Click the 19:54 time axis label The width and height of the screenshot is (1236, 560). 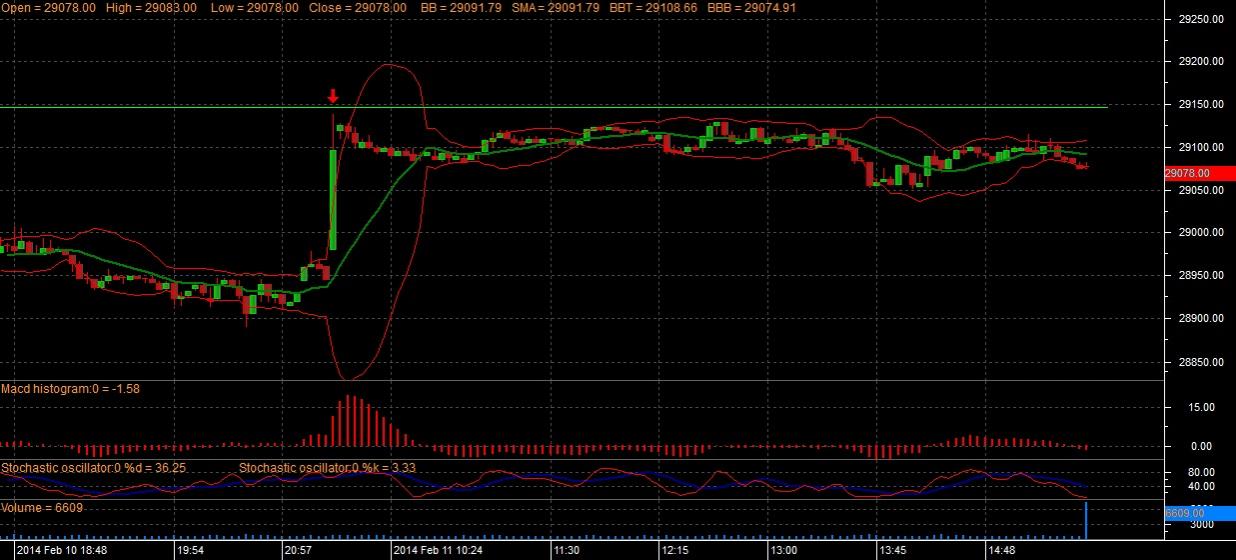click(x=190, y=551)
